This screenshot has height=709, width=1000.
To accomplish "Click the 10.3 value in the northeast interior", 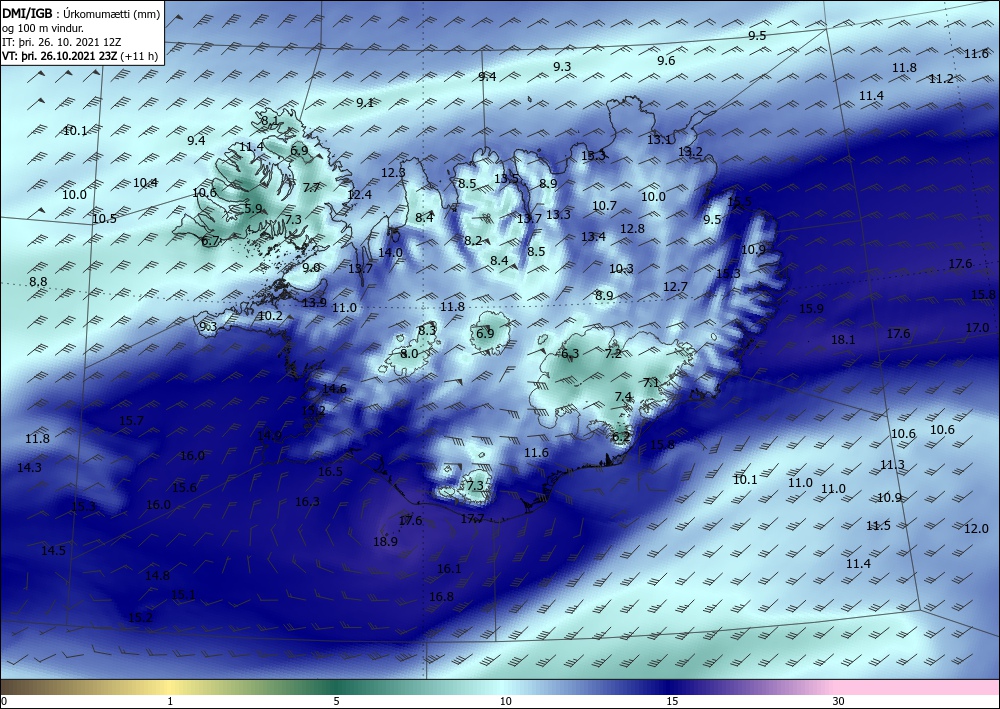I will (621, 268).
